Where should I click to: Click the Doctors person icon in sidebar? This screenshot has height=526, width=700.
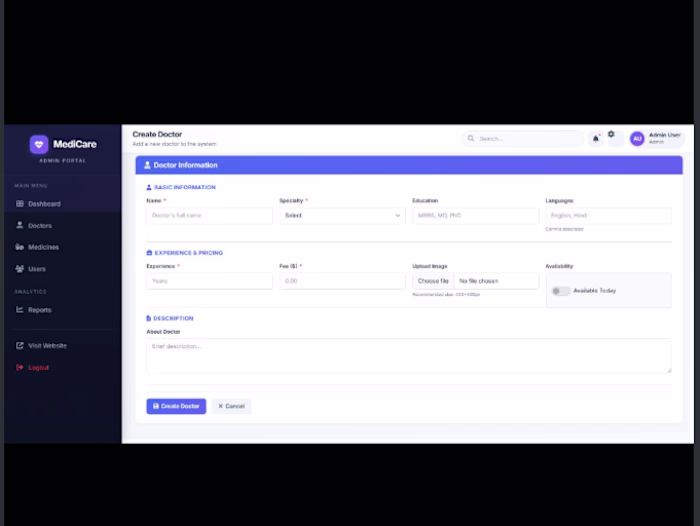coord(20,225)
